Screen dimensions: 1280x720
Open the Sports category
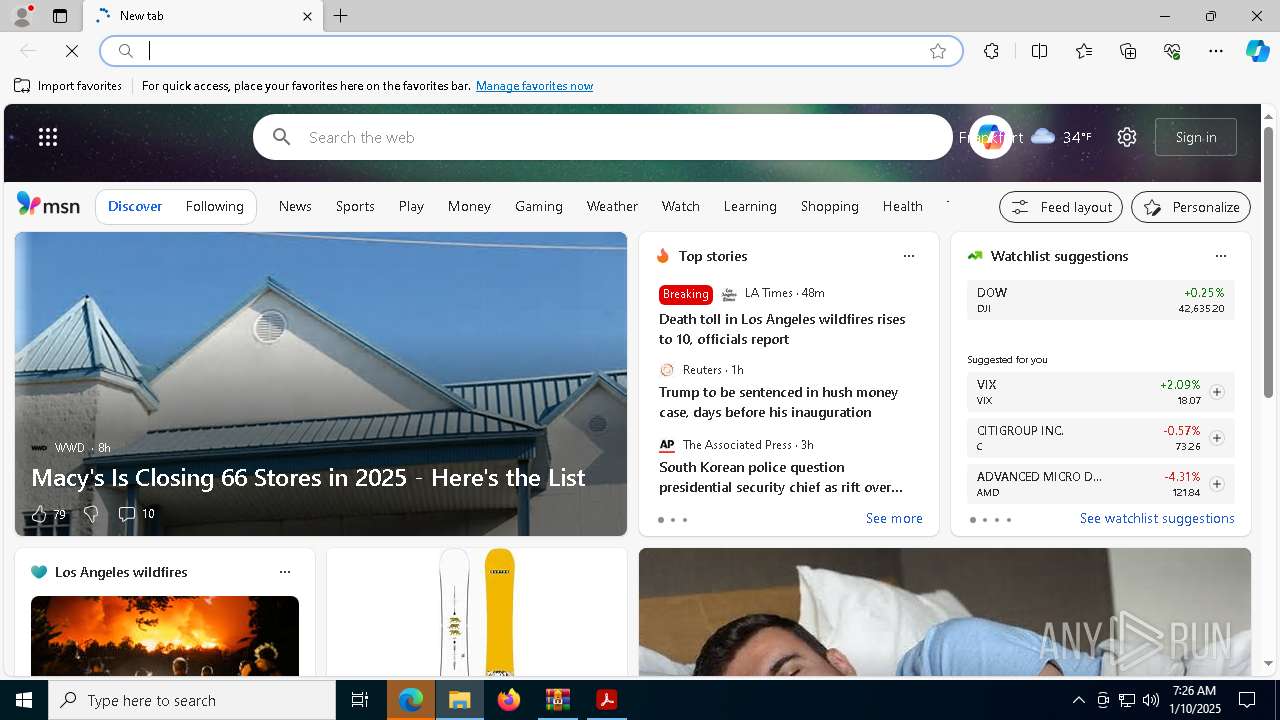click(x=355, y=206)
